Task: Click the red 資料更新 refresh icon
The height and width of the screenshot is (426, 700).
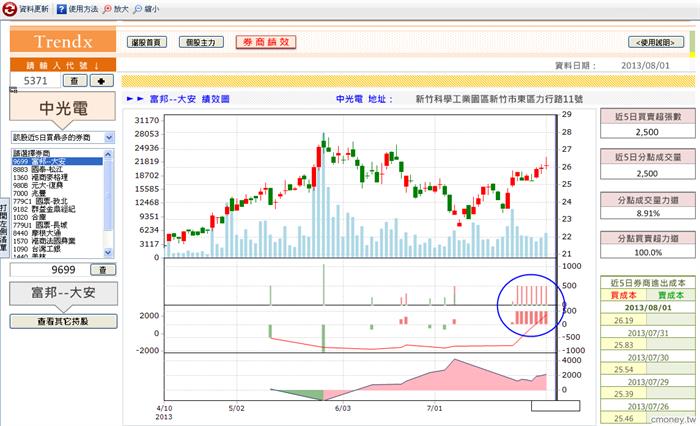Action: coord(9,9)
